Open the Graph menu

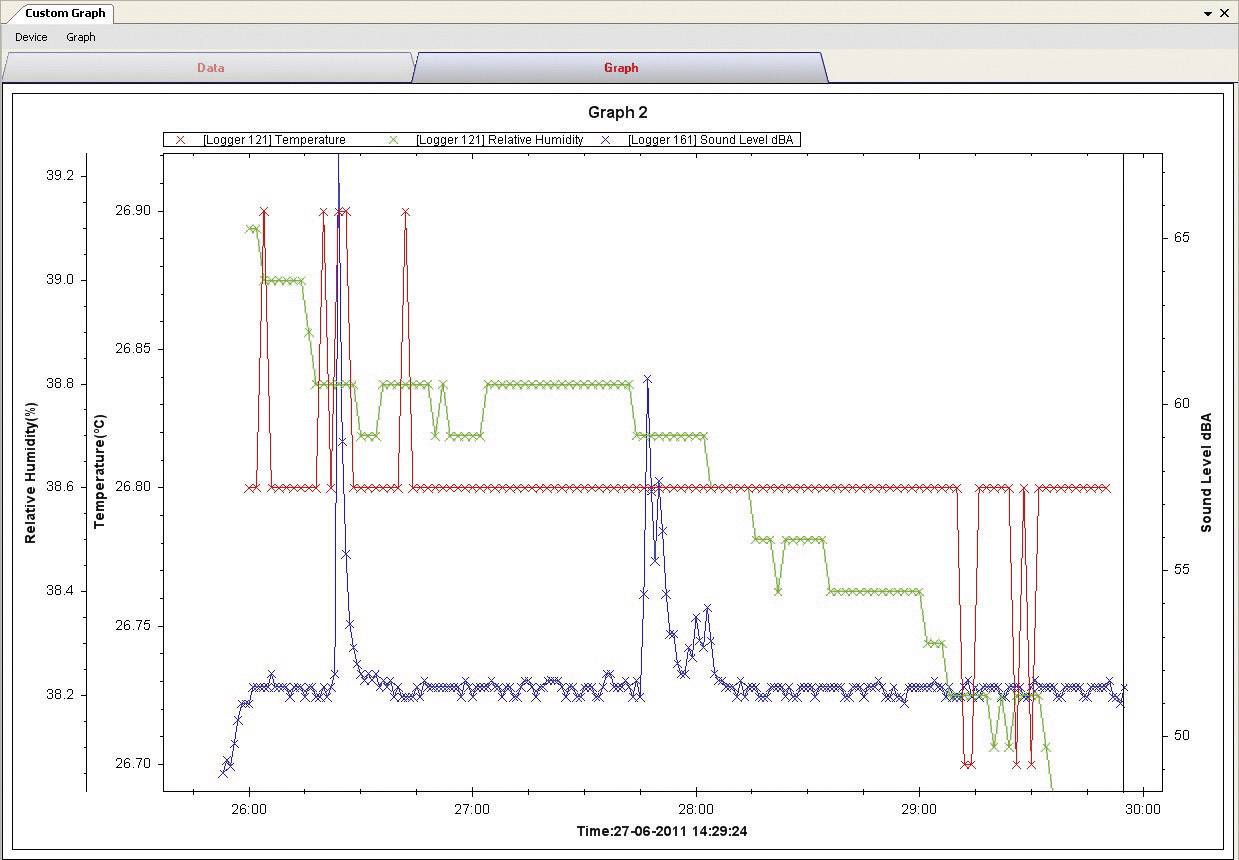tap(81, 37)
